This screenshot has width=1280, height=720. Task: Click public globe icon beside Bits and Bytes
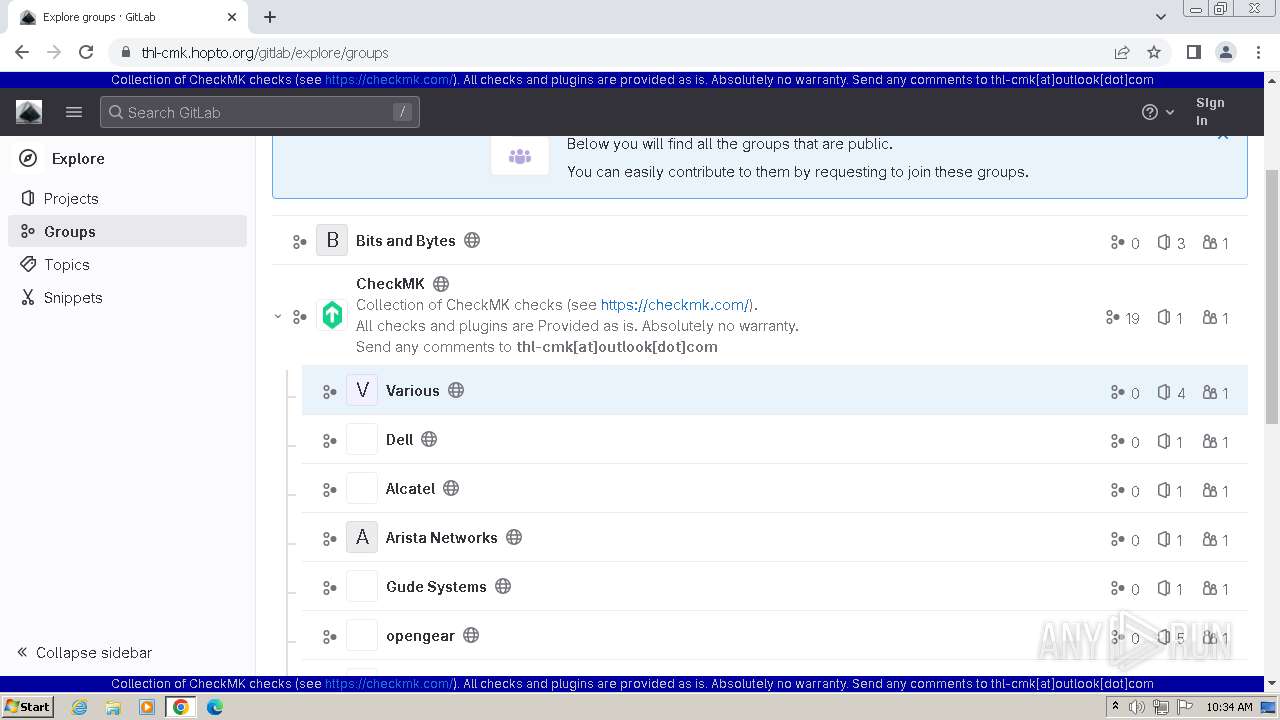[473, 240]
